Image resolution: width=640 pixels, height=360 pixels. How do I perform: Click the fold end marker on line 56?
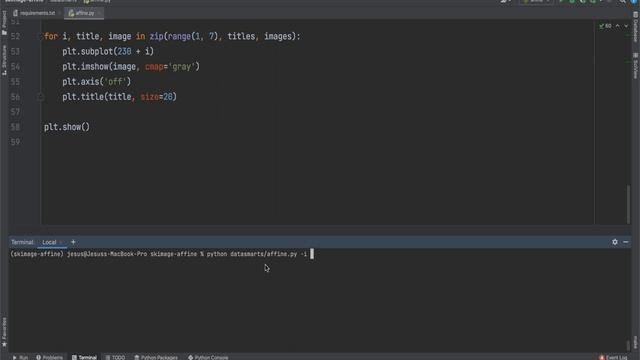click(41, 97)
